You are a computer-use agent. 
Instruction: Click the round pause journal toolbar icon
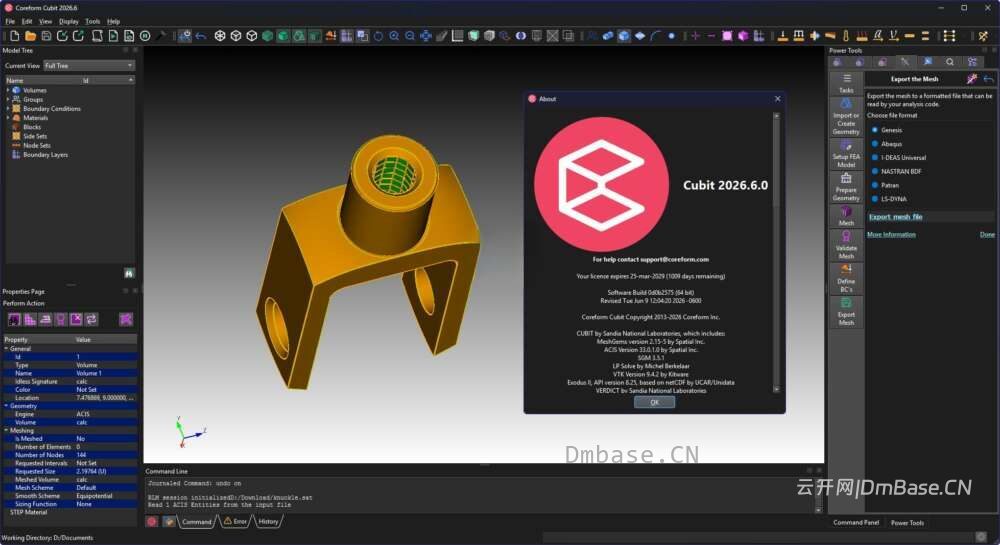tap(145, 36)
